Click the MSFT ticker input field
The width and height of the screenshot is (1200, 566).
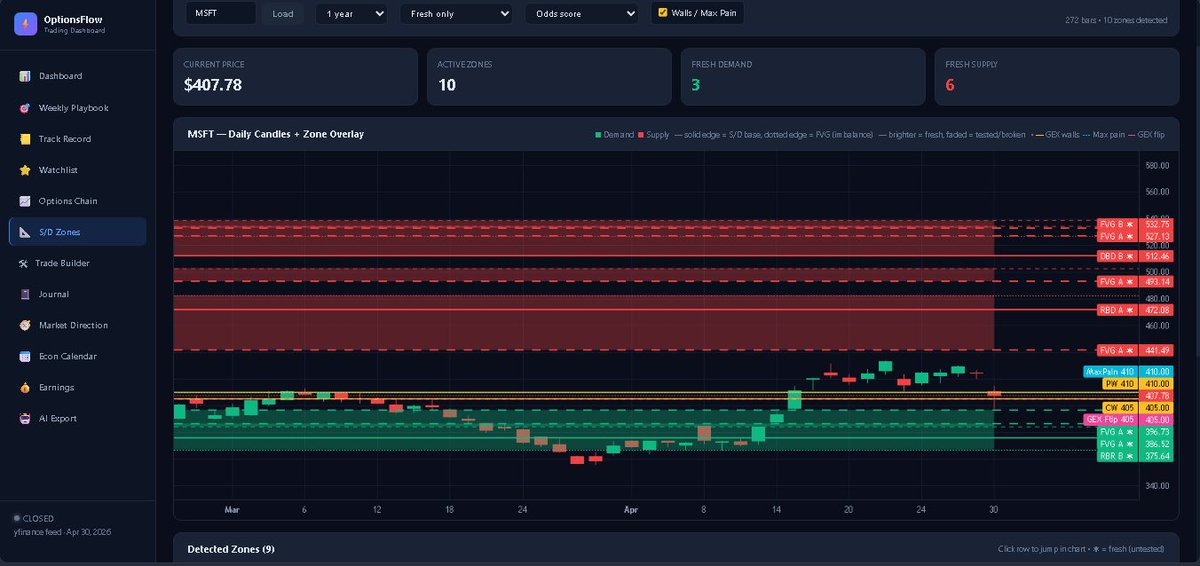point(221,13)
